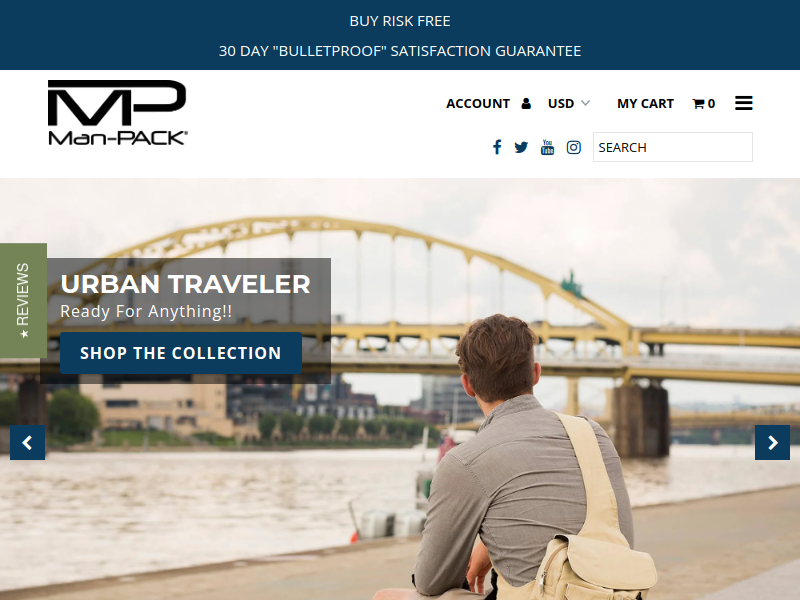The width and height of the screenshot is (800, 600).
Task: Click the account user icon
Action: pyautogui.click(x=526, y=104)
